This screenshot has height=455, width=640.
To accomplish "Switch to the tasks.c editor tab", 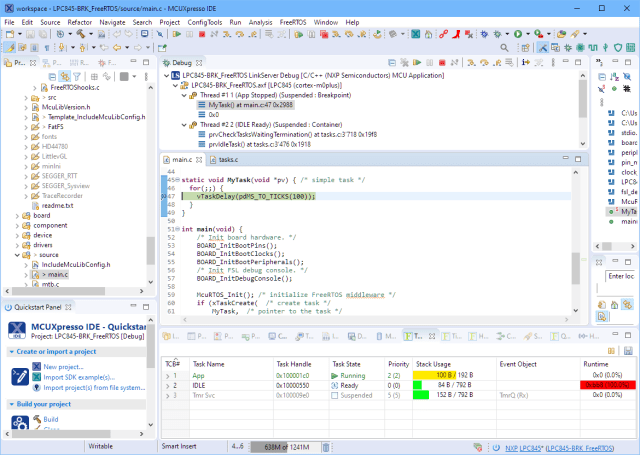I will click(x=227, y=160).
